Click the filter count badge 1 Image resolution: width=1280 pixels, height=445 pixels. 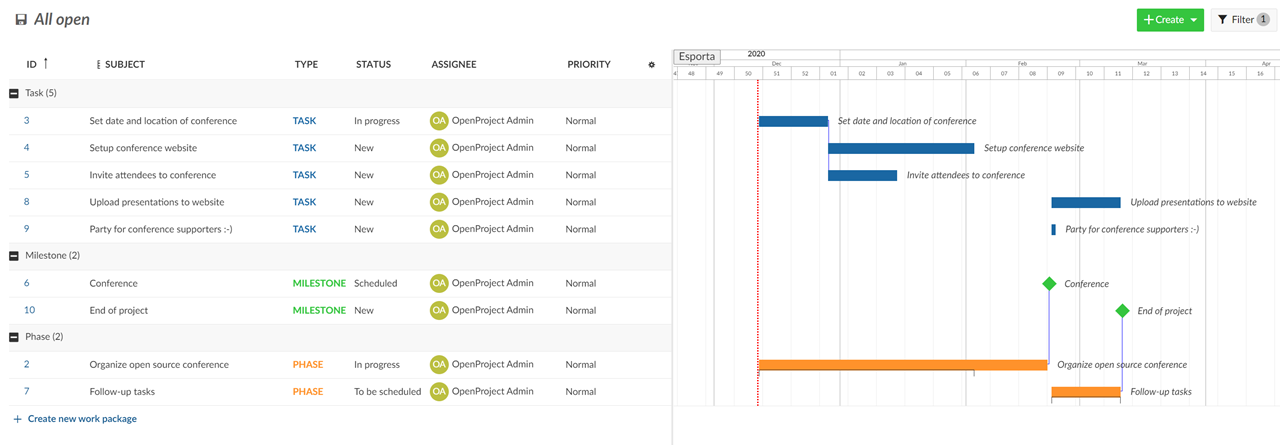pyautogui.click(x=1263, y=20)
